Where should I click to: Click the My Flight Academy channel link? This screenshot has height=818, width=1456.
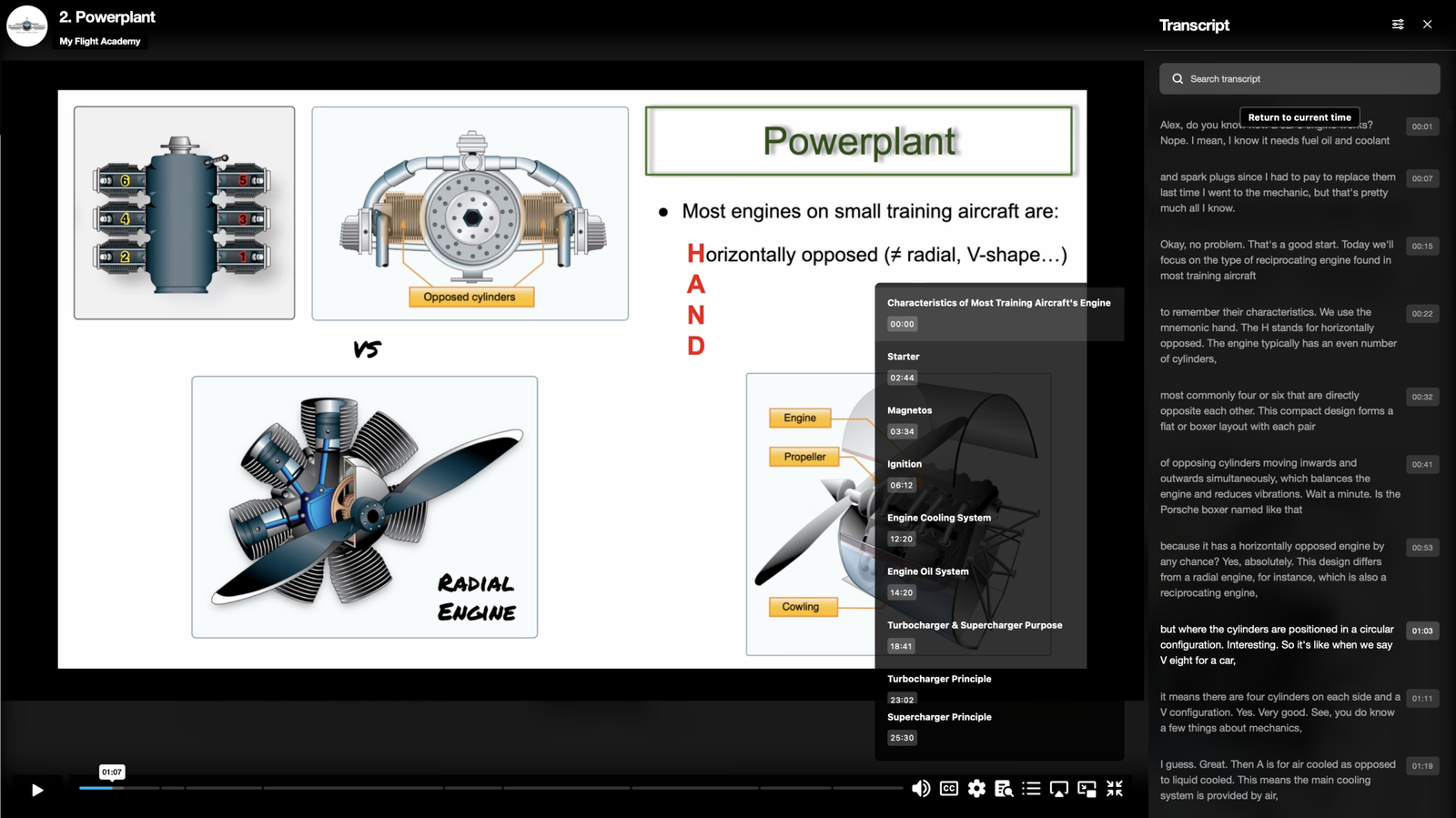point(100,42)
